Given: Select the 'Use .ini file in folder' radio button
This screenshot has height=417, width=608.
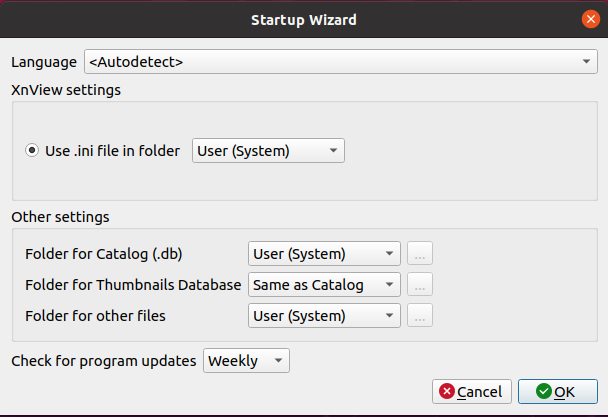Looking at the screenshot, I should (34, 151).
